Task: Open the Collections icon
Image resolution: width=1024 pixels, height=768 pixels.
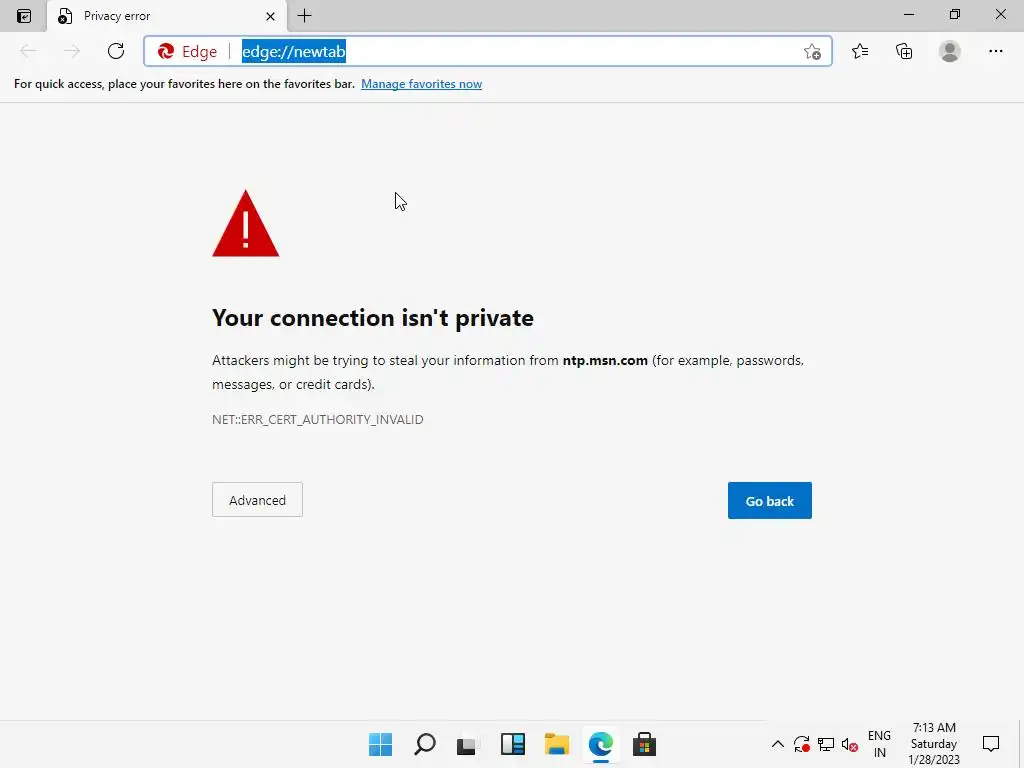Action: tap(904, 51)
